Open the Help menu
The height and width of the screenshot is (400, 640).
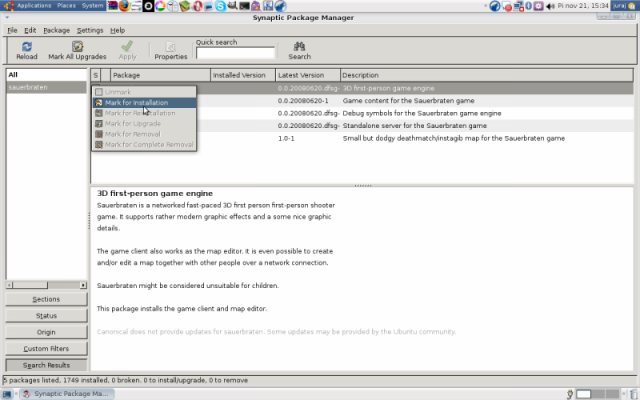coord(118,30)
